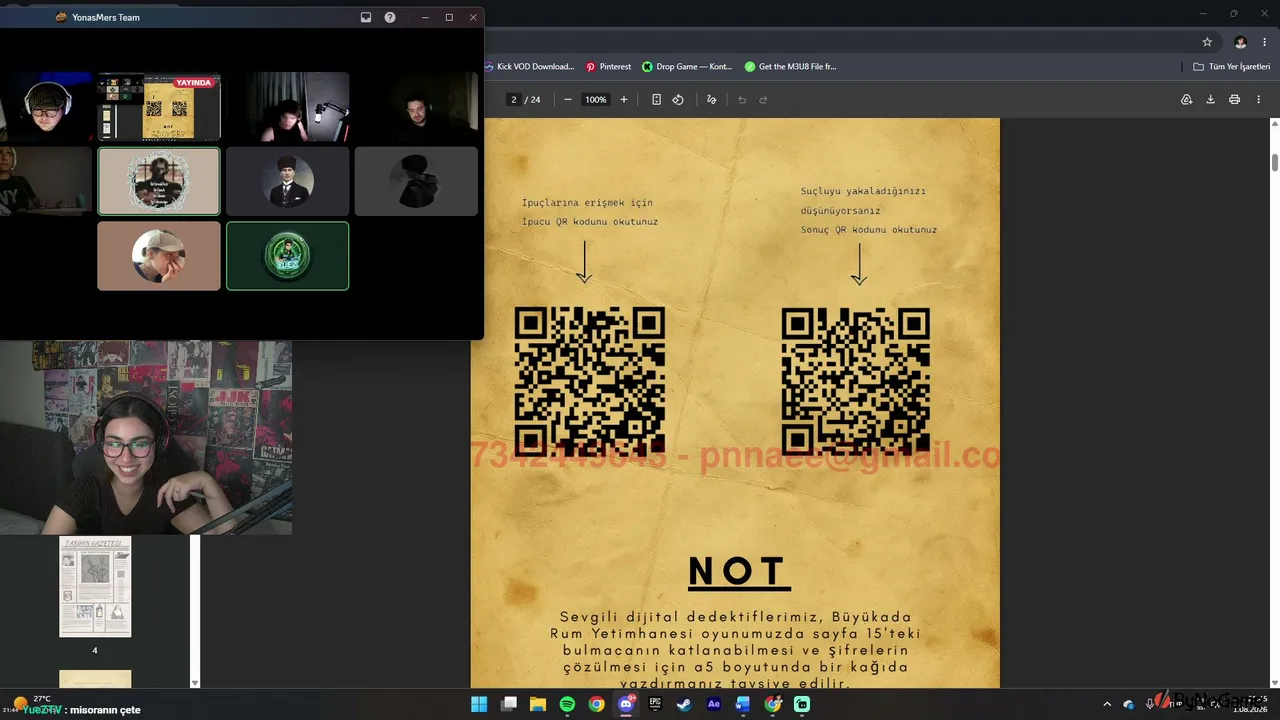
Task: Show hidden system tray icons
Action: (1107, 704)
